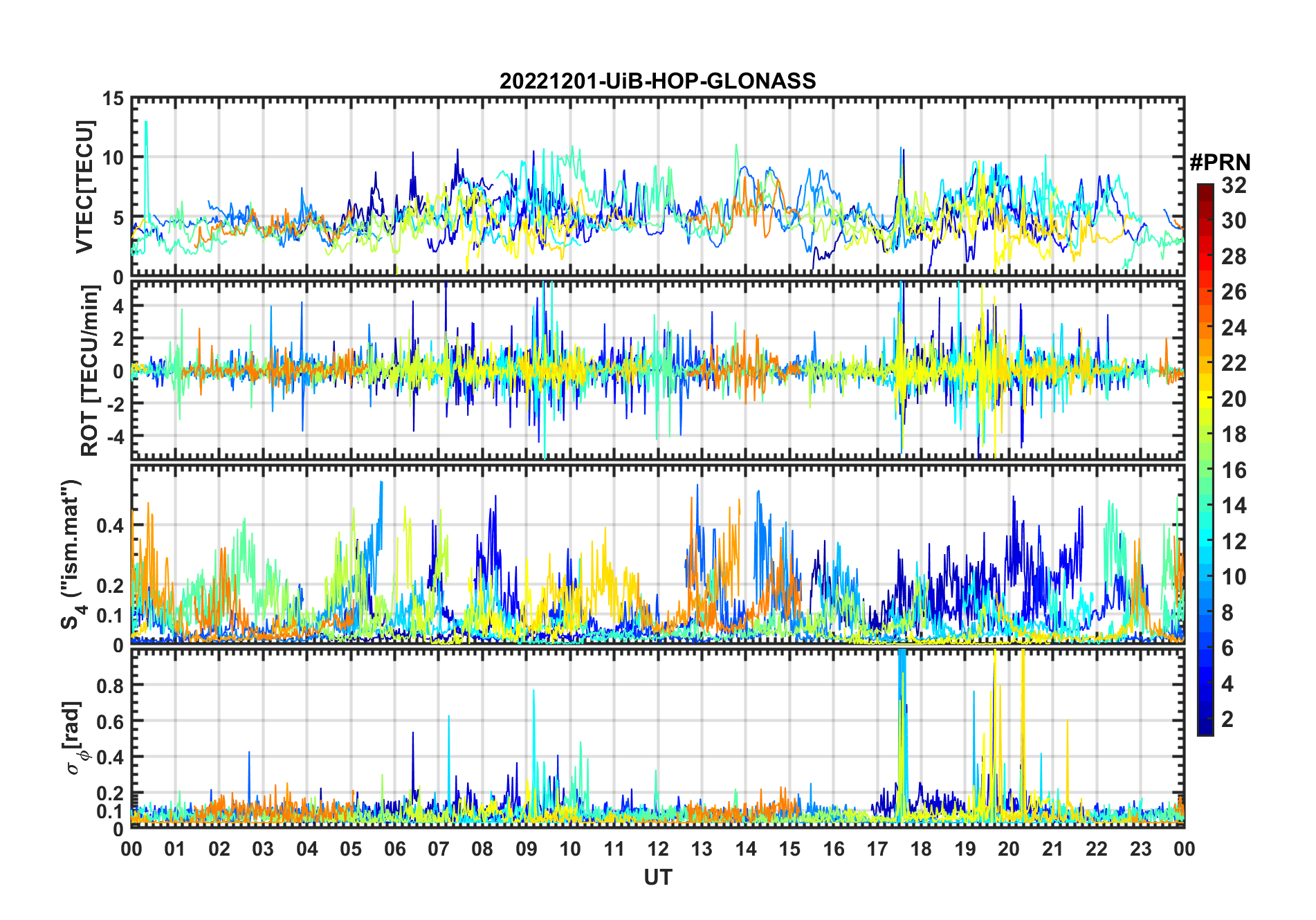
Task: Click the #PRN colorbar title
Action: (x=1220, y=163)
